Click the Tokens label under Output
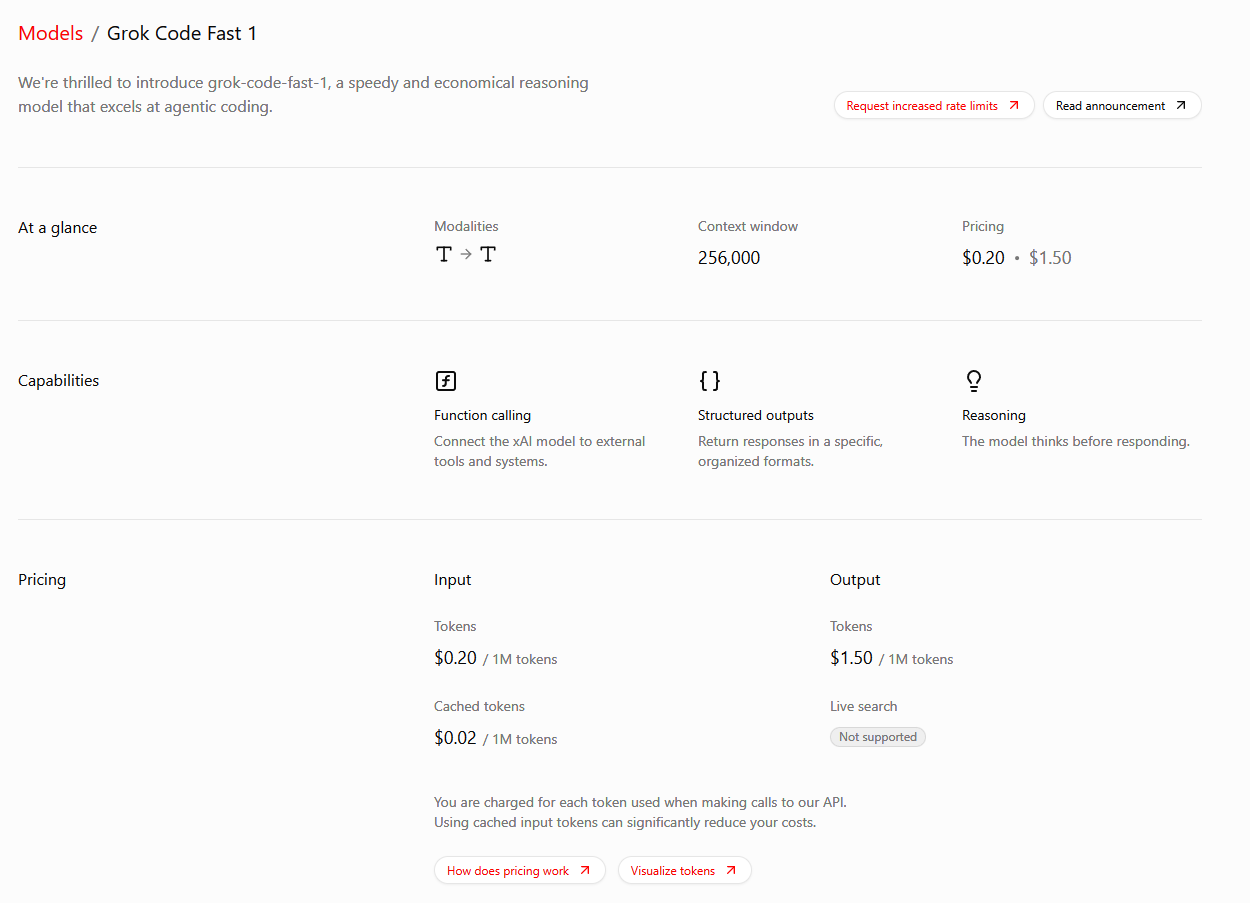 click(x=851, y=626)
